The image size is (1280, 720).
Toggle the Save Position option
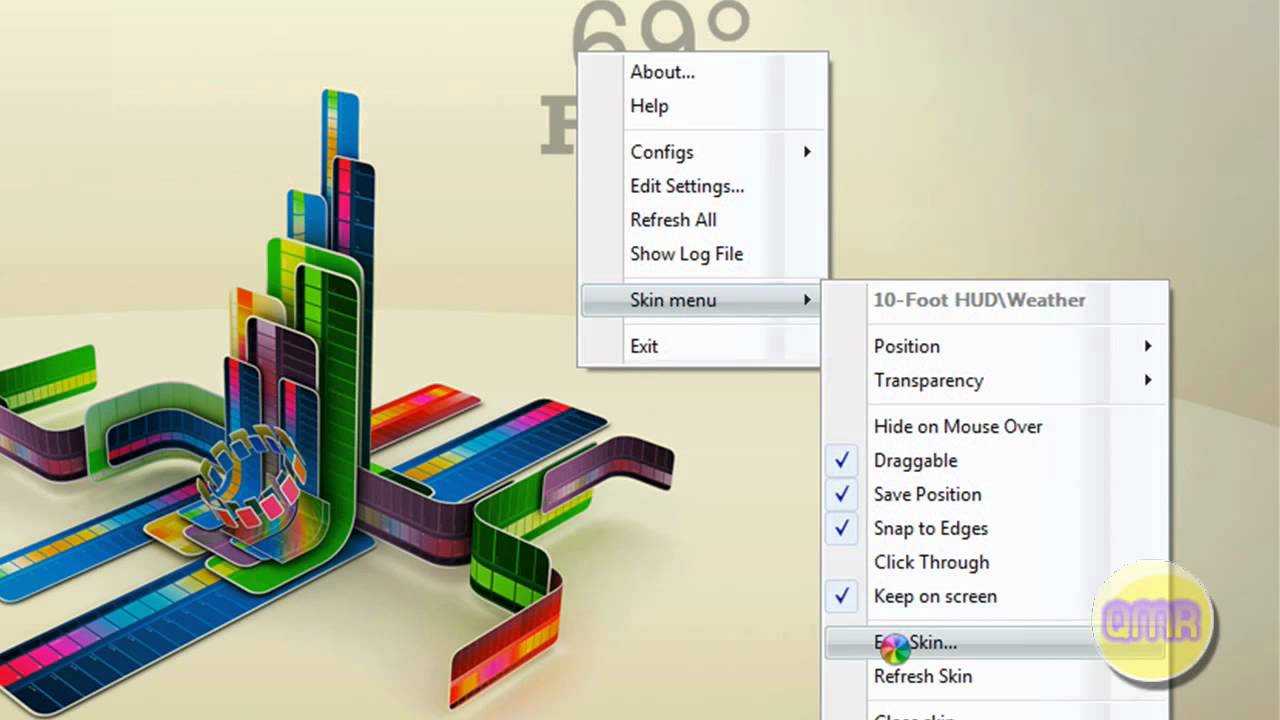tap(995, 494)
